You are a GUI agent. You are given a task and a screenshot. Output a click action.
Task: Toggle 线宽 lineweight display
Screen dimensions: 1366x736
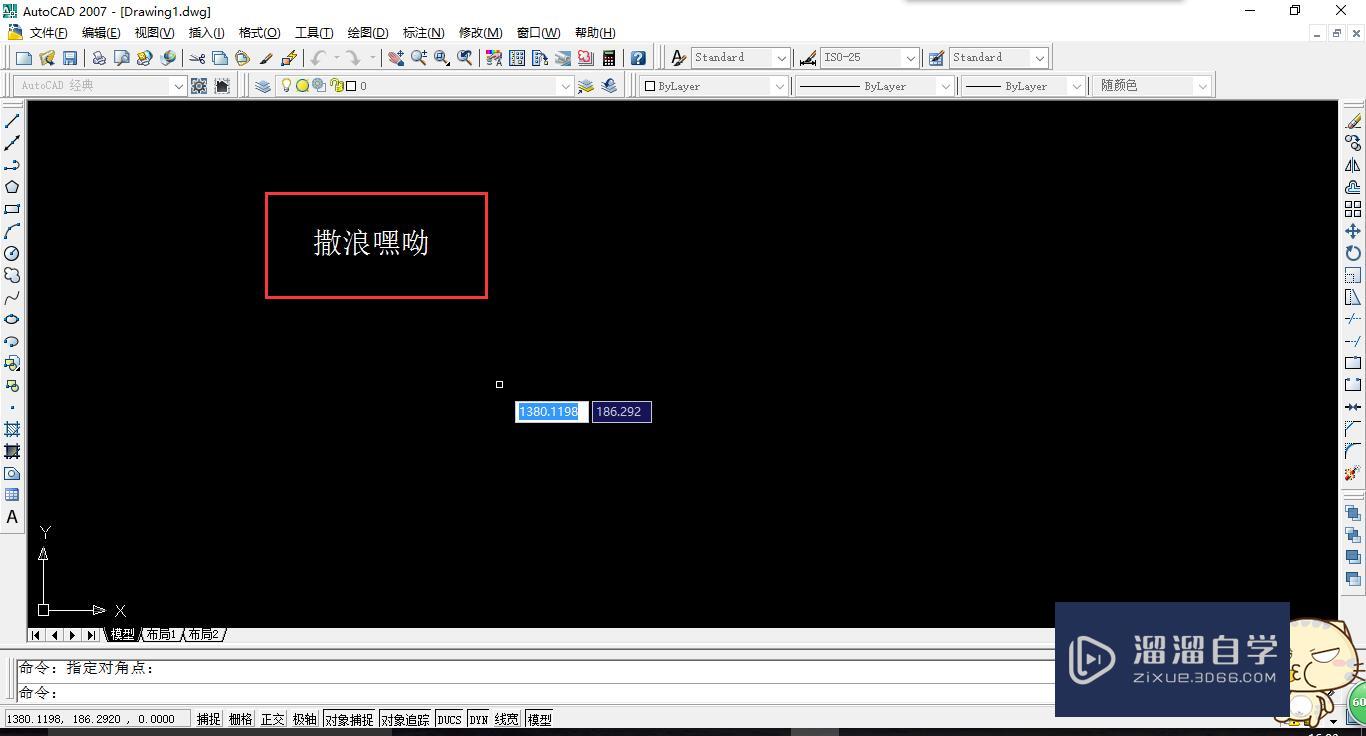coord(507,719)
